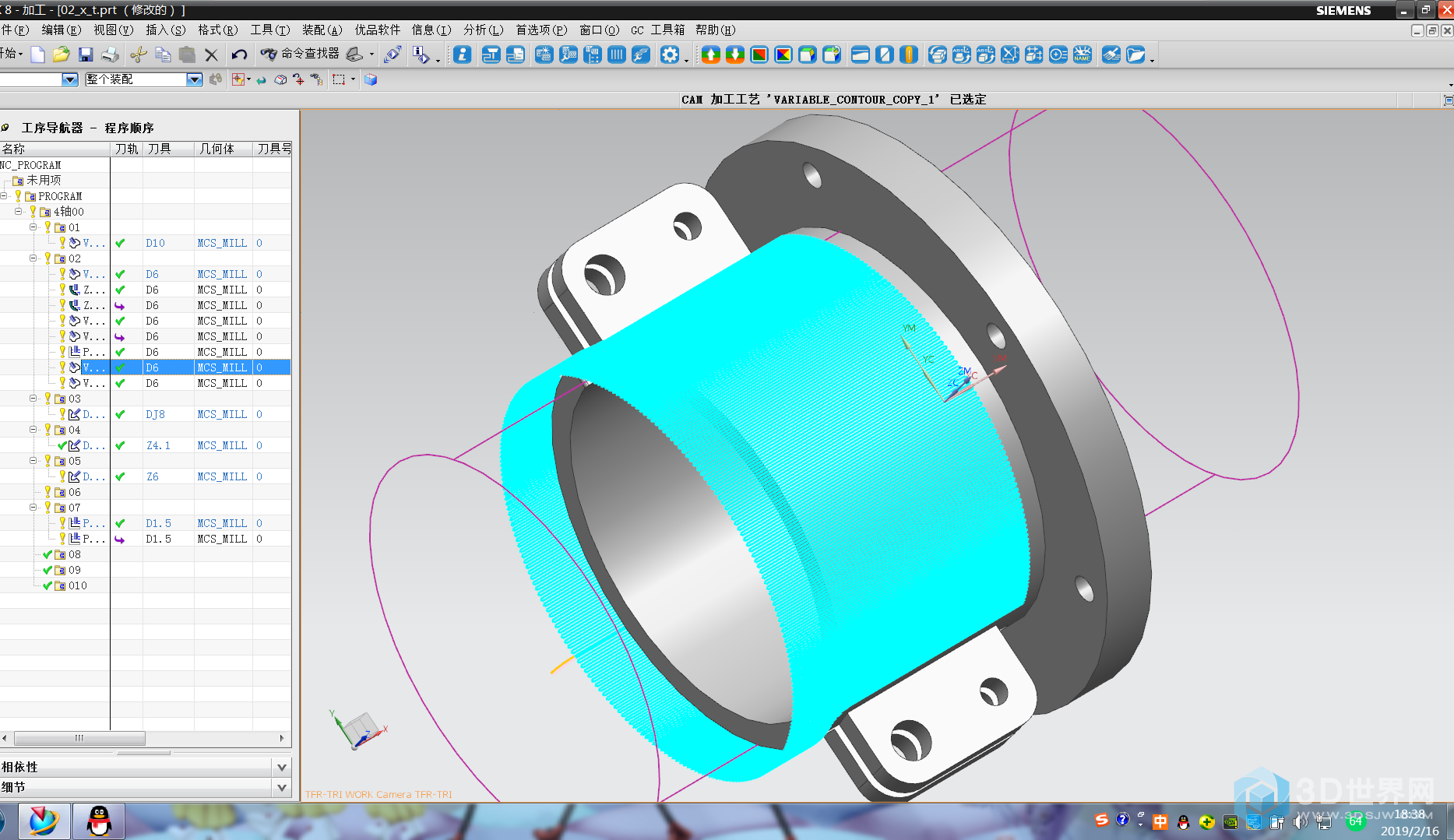
Task: Delete the selected object with the X icon
Action: click(x=211, y=54)
